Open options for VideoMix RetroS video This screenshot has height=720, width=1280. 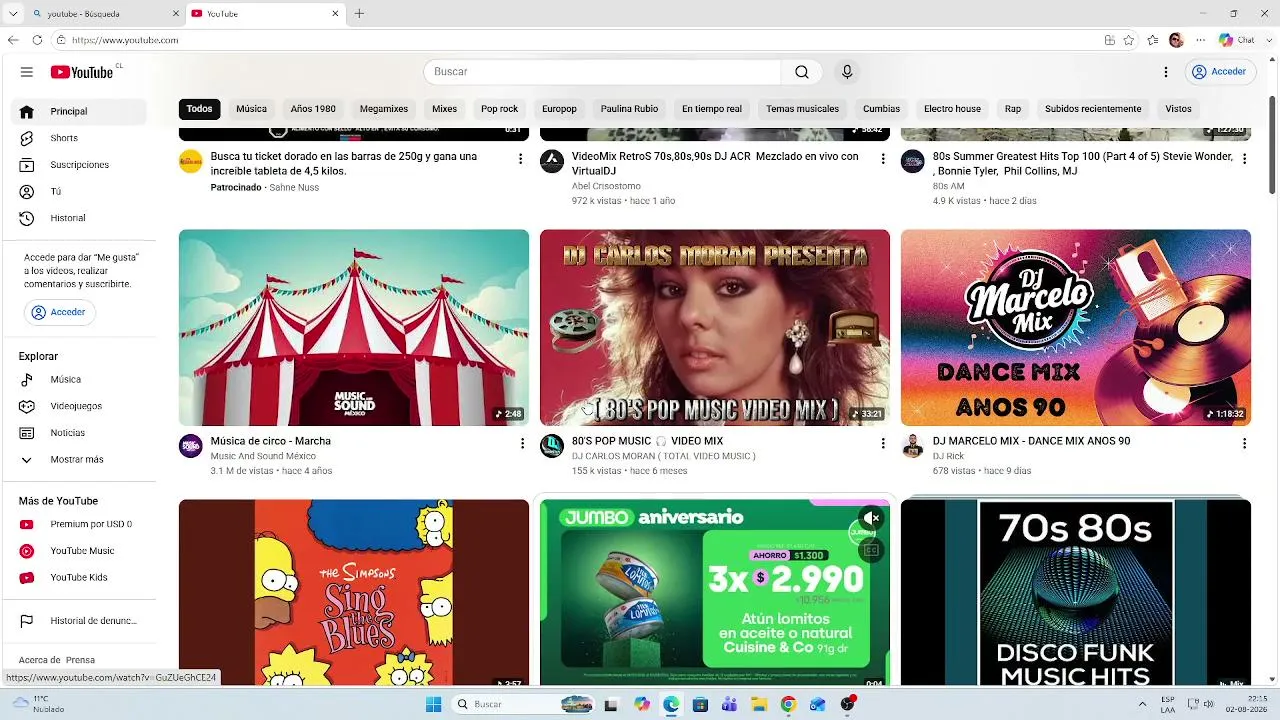(x=882, y=159)
